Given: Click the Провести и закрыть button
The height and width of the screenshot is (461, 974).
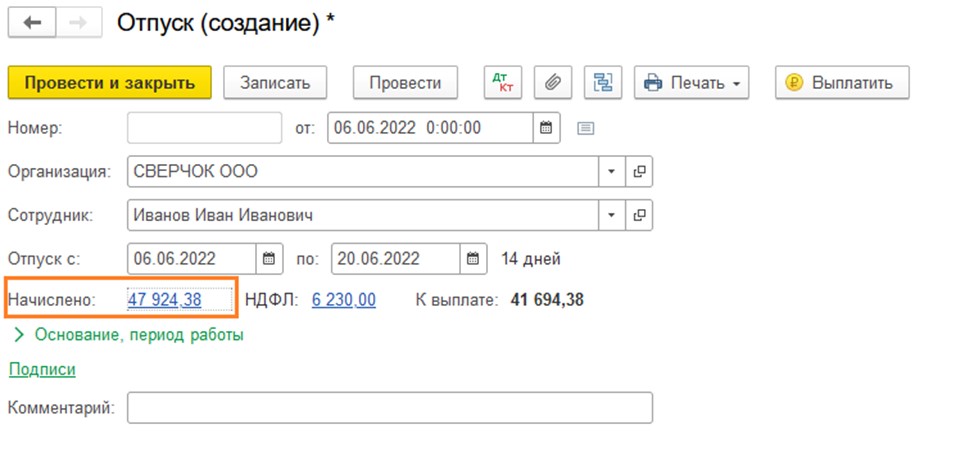Looking at the screenshot, I should pyautogui.click(x=110, y=83).
